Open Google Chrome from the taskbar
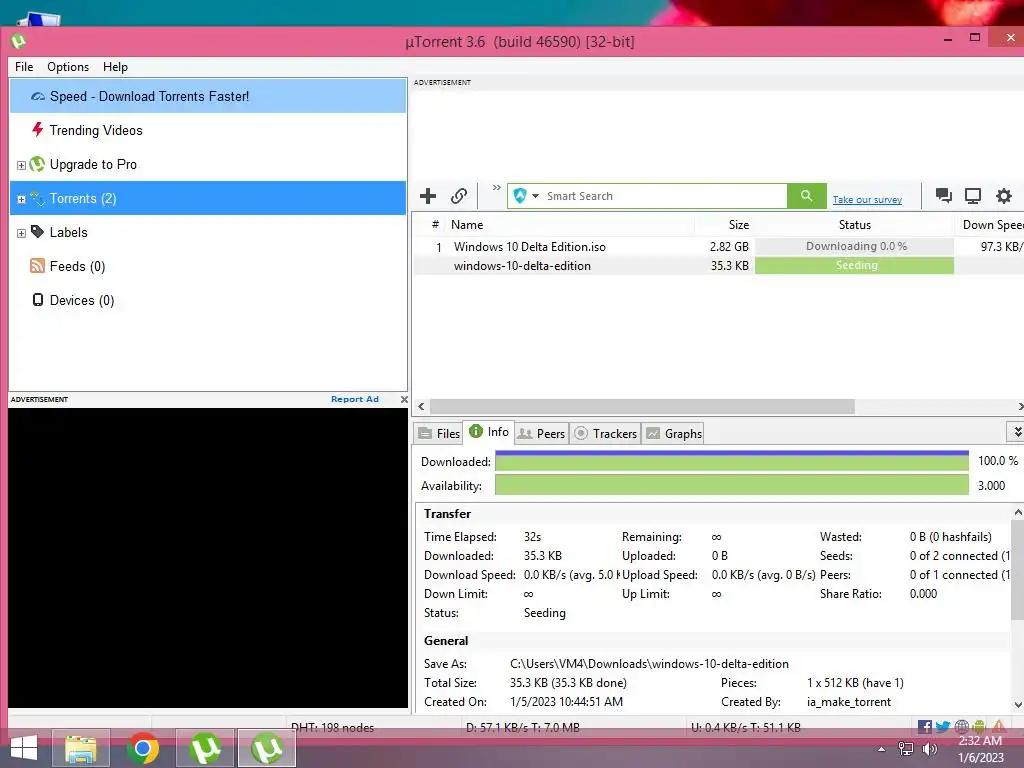This screenshot has height=768, width=1024. click(x=143, y=748)
